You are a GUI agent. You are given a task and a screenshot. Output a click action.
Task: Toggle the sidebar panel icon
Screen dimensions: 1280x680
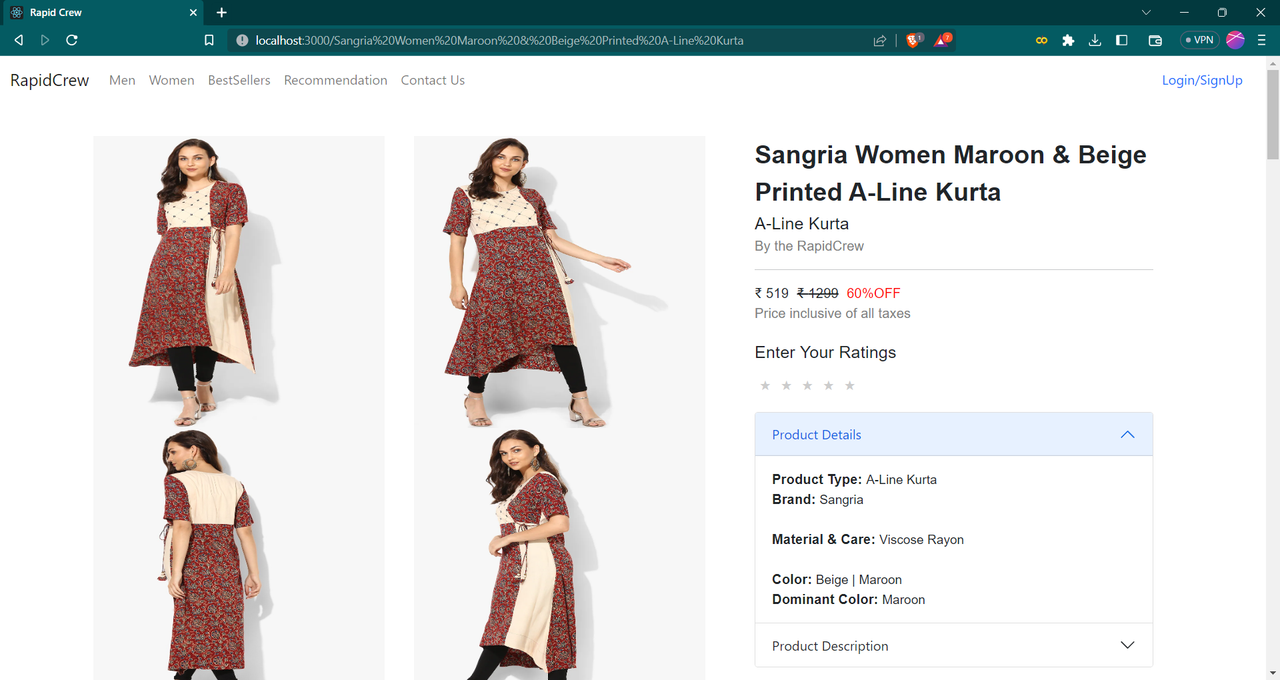1122,41
